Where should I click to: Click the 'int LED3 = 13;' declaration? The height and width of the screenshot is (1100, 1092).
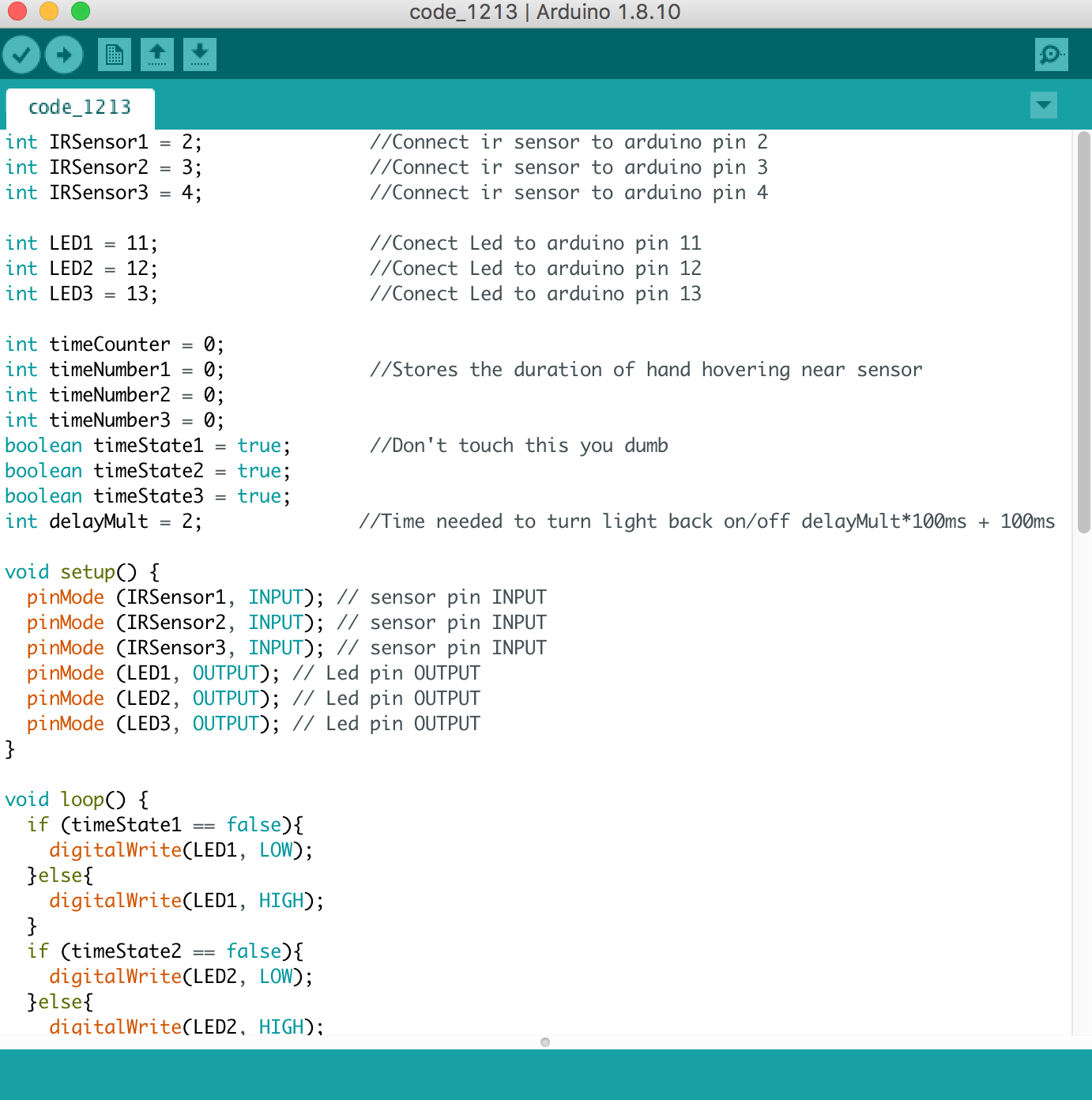point(81,294)
